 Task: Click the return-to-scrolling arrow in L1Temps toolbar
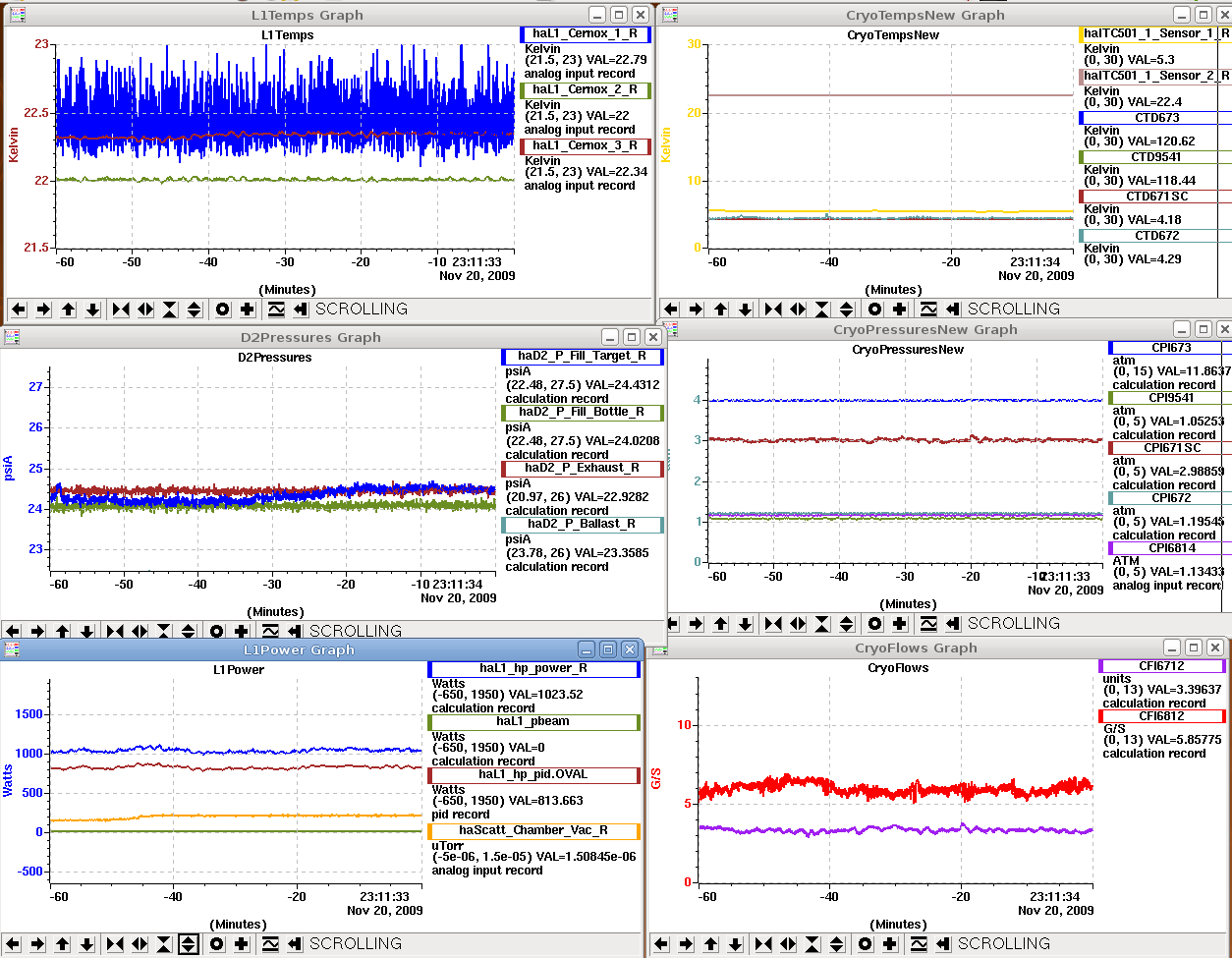pos(301,309)
